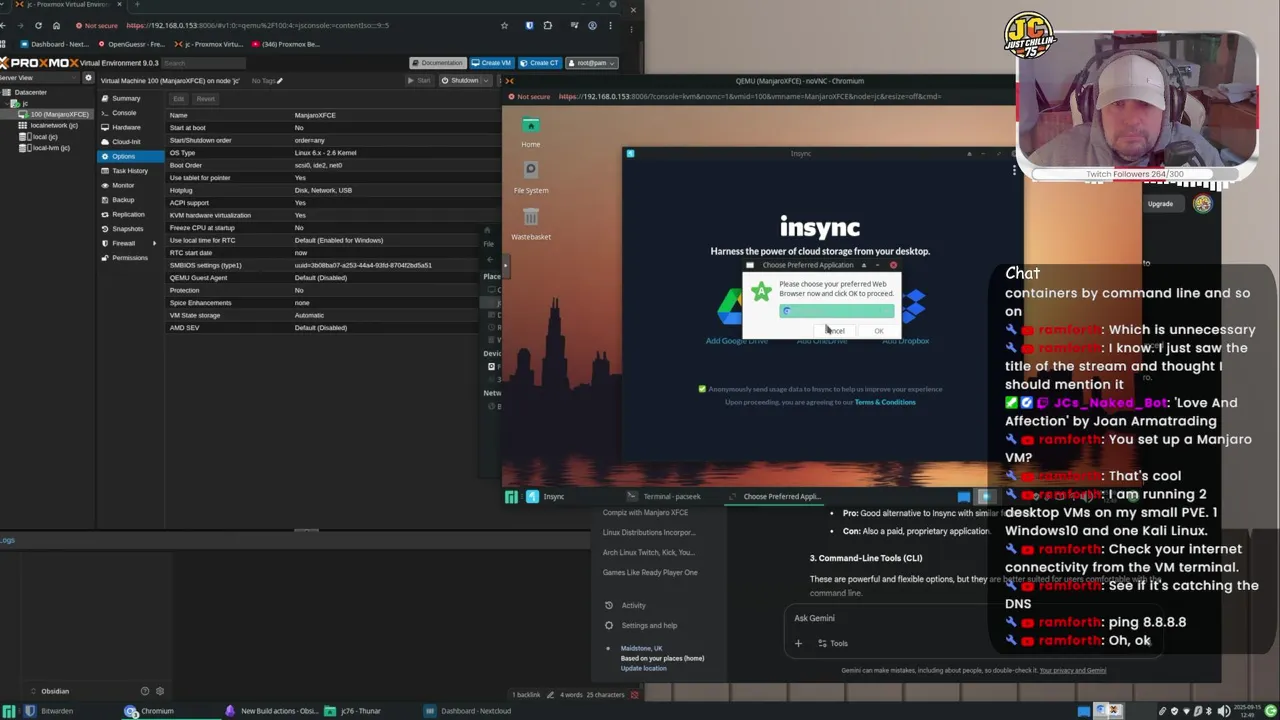Open the (346) Proxmox Be... bookmark
This screenshot has height=720, width=1280.
click(286, 44)
